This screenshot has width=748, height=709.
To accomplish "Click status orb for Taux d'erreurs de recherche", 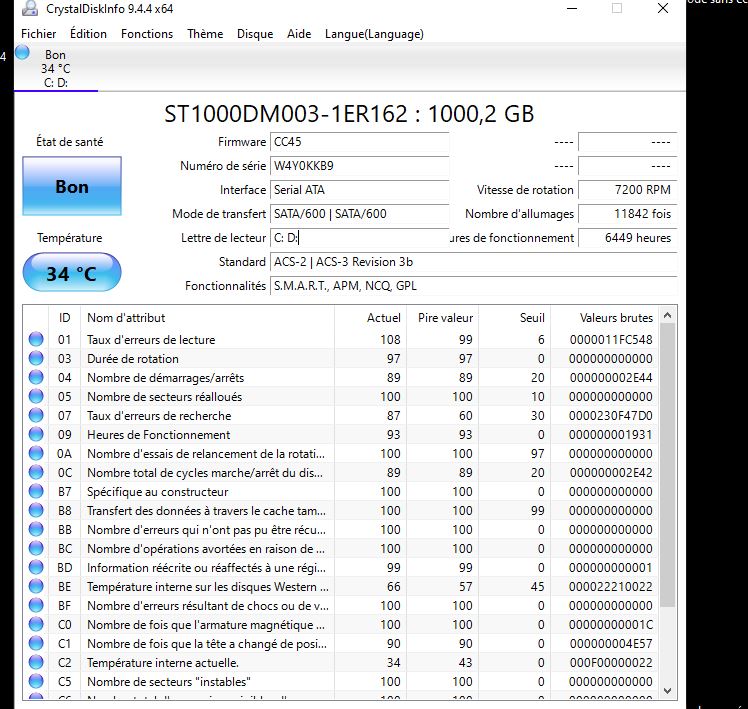I will tap(36, 415).
